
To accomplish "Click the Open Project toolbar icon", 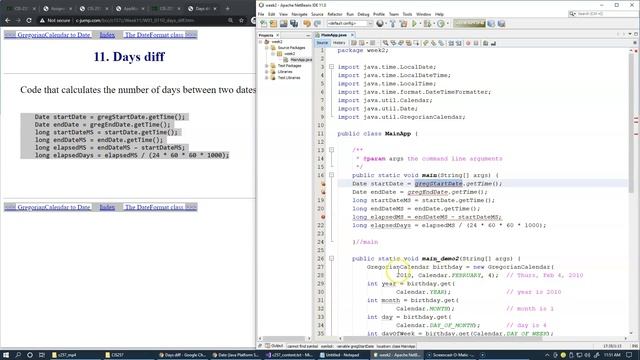I will [283, 24].
